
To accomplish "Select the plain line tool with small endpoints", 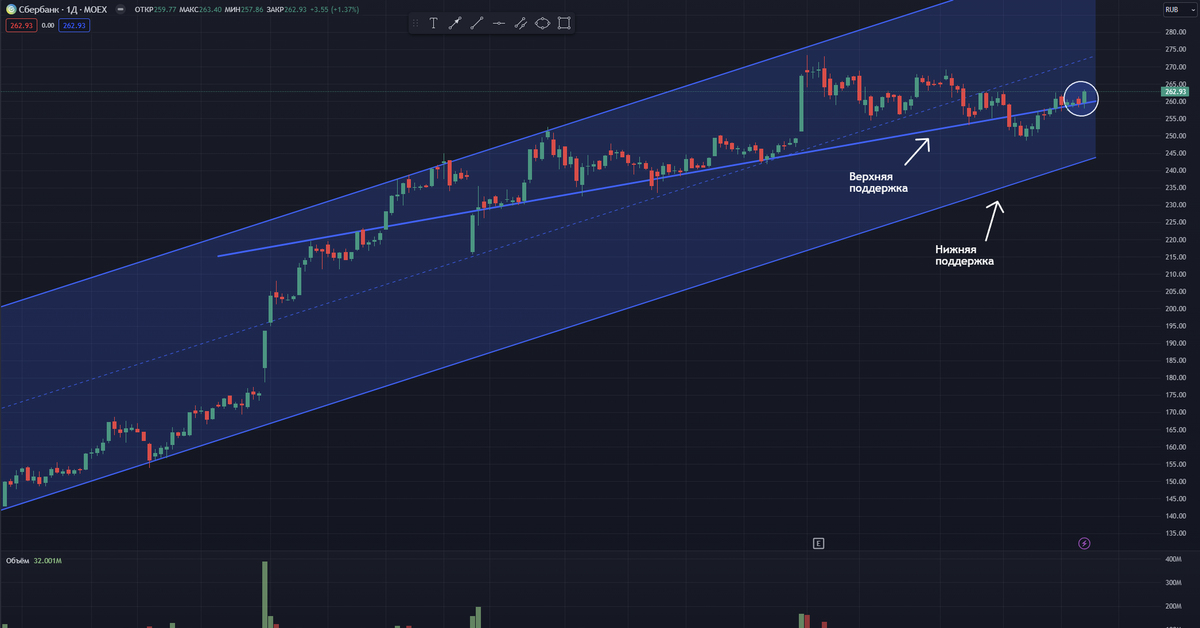I will [477, 23].
